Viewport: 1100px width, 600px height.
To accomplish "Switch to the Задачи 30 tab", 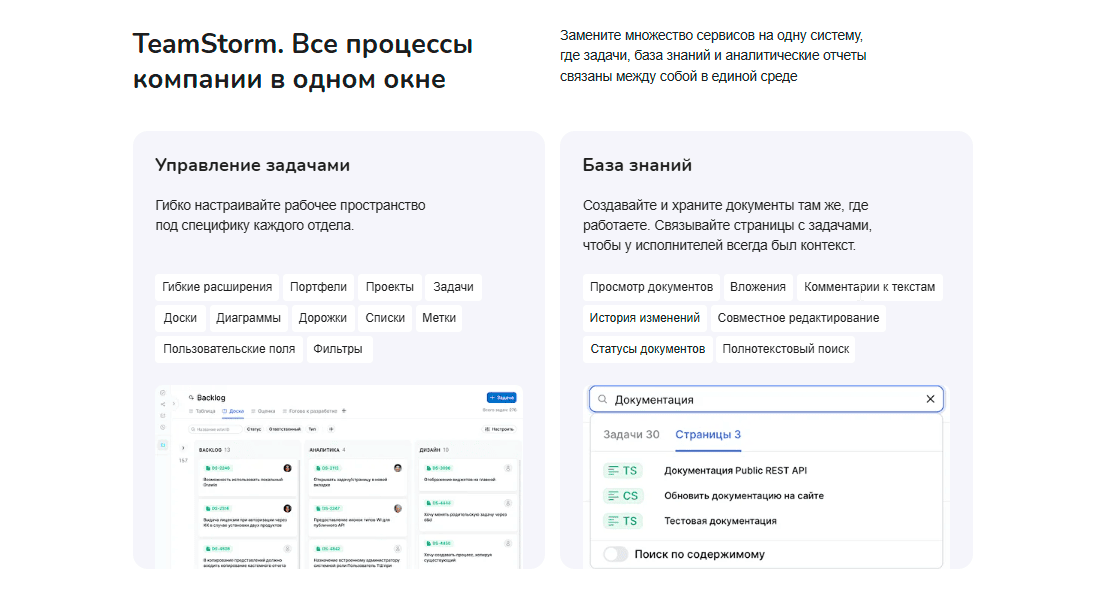I will click(631, 434).
